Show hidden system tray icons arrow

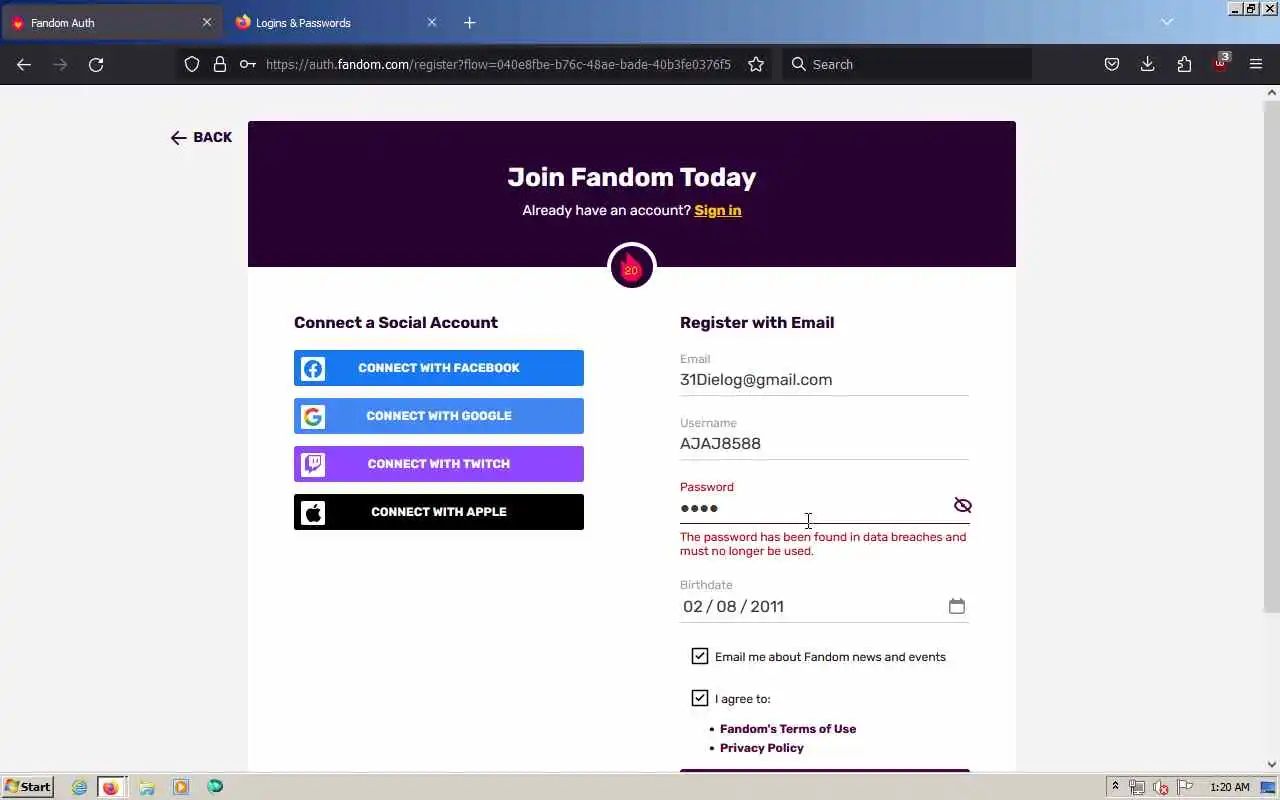point(1115,787)
